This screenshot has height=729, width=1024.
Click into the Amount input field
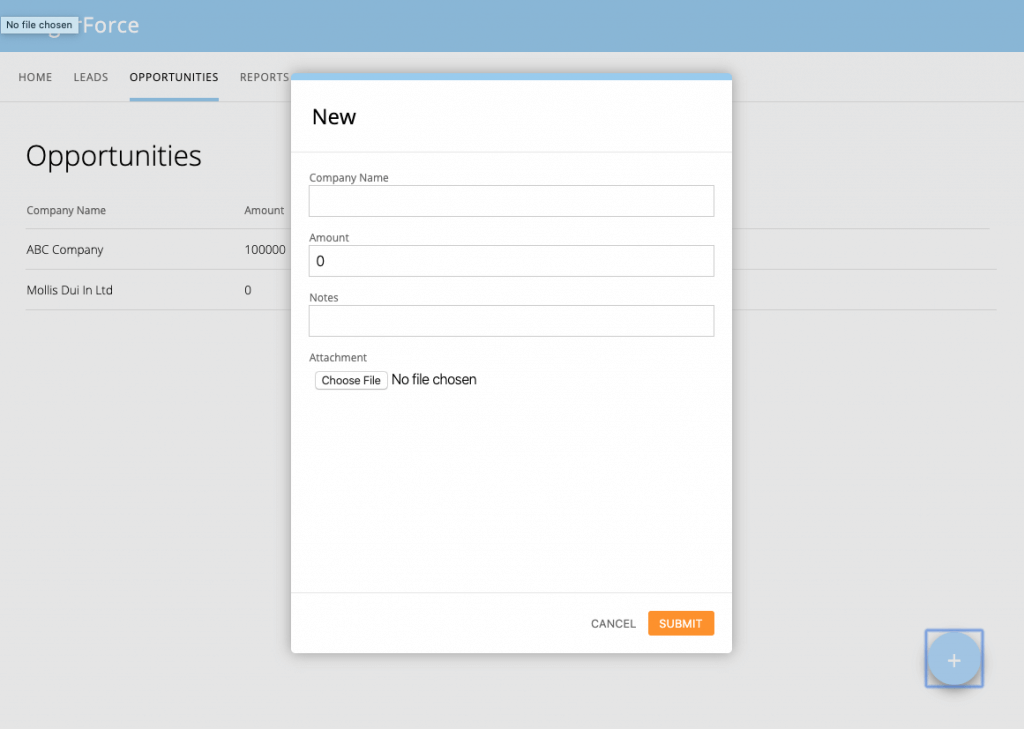click(x=511, y=261)
